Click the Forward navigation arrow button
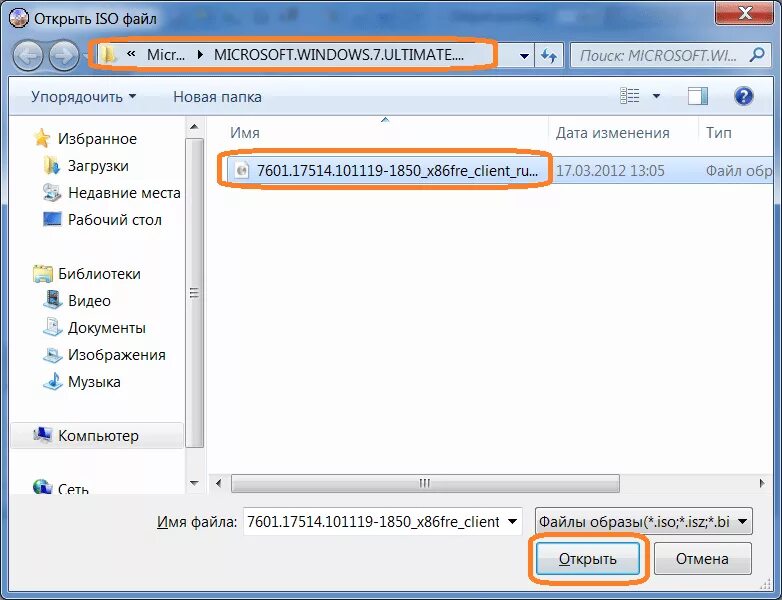This screenshot has width=782, height=600. point(63,56)
